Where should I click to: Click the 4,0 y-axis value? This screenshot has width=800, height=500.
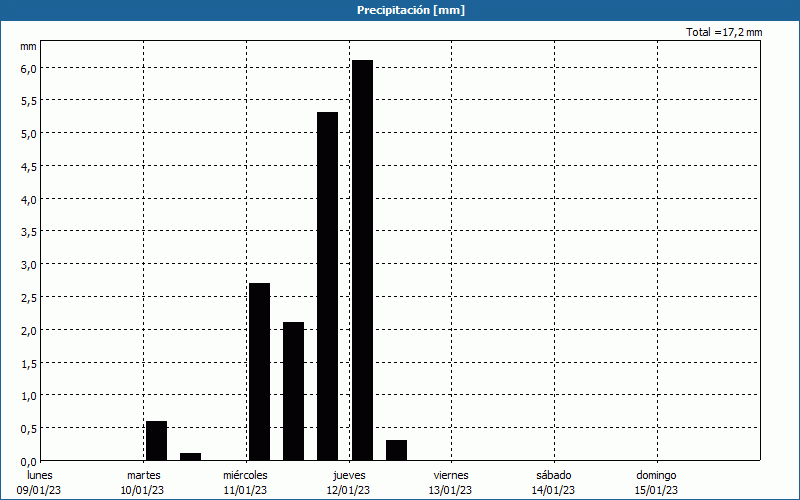(x=29, y=200)
